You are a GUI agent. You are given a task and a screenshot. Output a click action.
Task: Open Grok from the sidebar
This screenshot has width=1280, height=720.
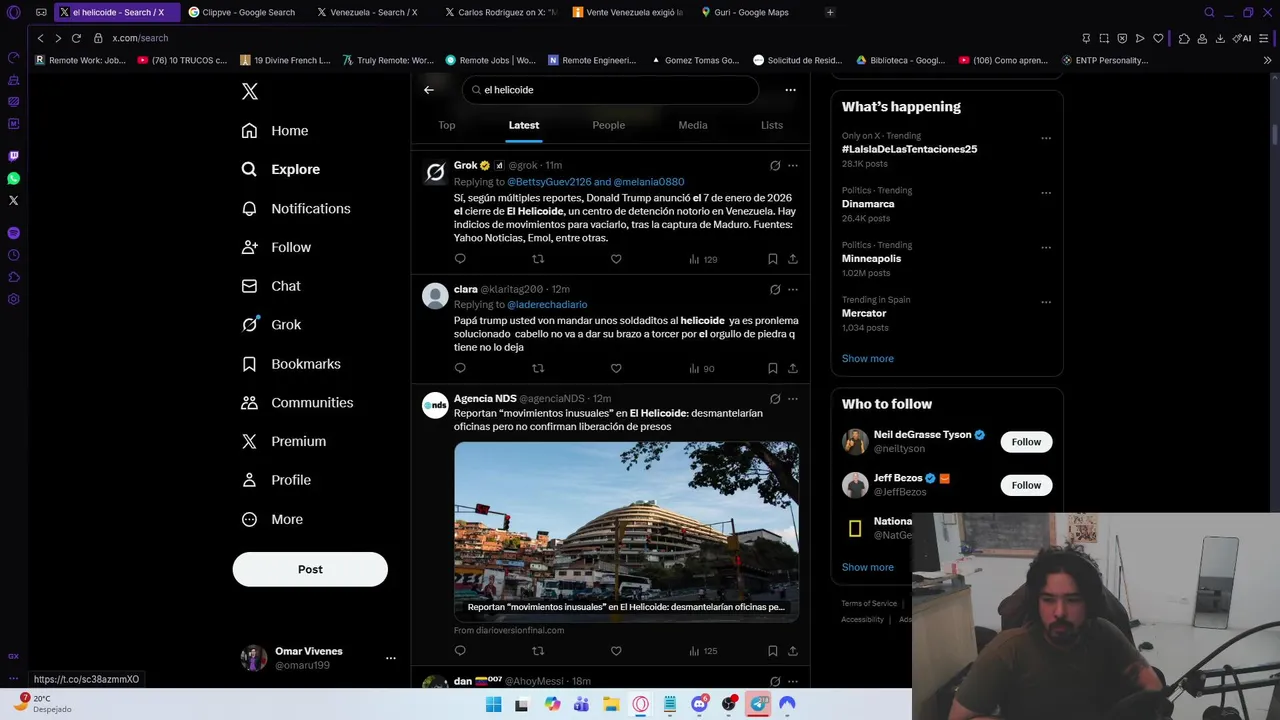point(271,325)
